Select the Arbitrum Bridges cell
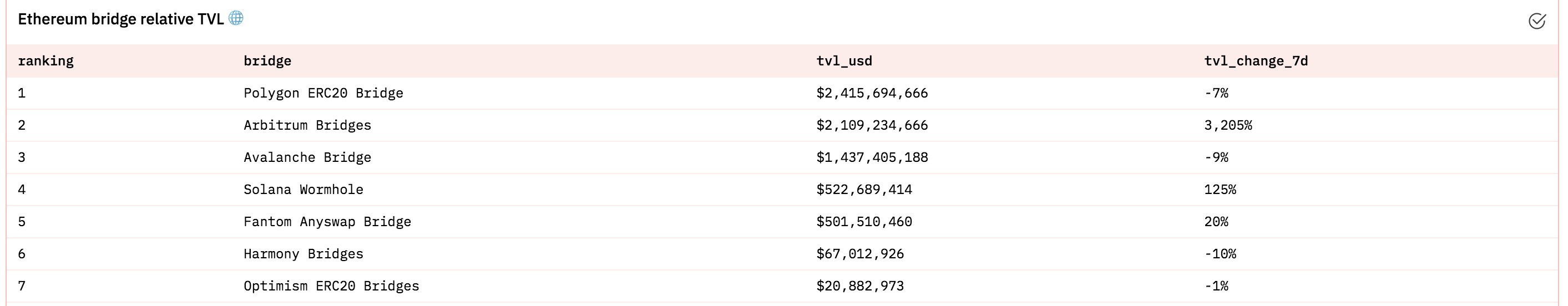The width and height of the screenshot is (1568, 306). (x=307, y=125)
